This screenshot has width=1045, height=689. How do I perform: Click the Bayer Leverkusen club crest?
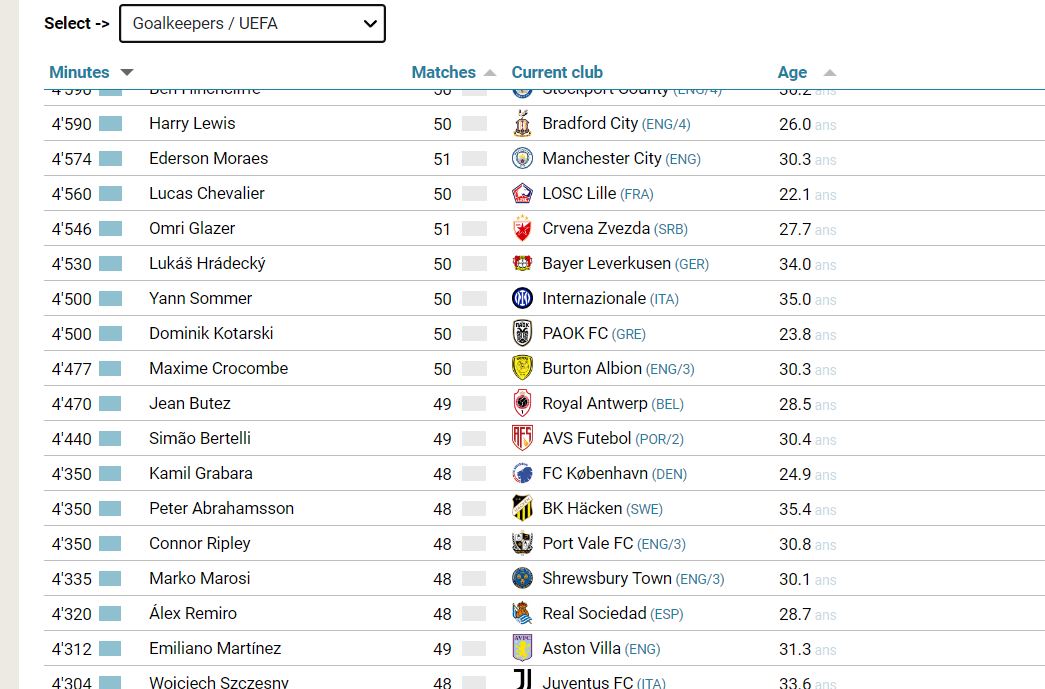[522, 263]
